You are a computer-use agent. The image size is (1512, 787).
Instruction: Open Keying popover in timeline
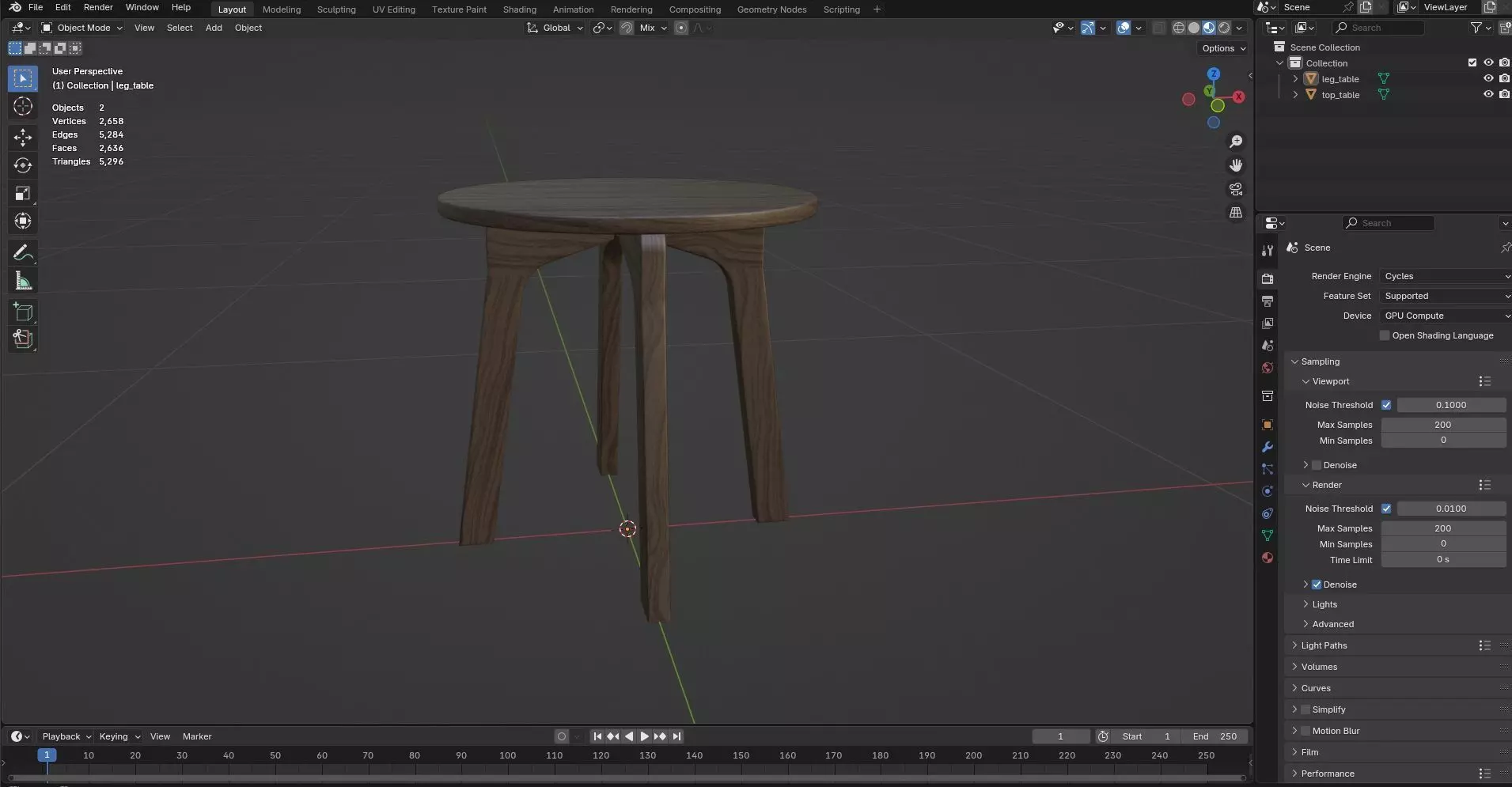pyautogui.click(x=119, y=736)
